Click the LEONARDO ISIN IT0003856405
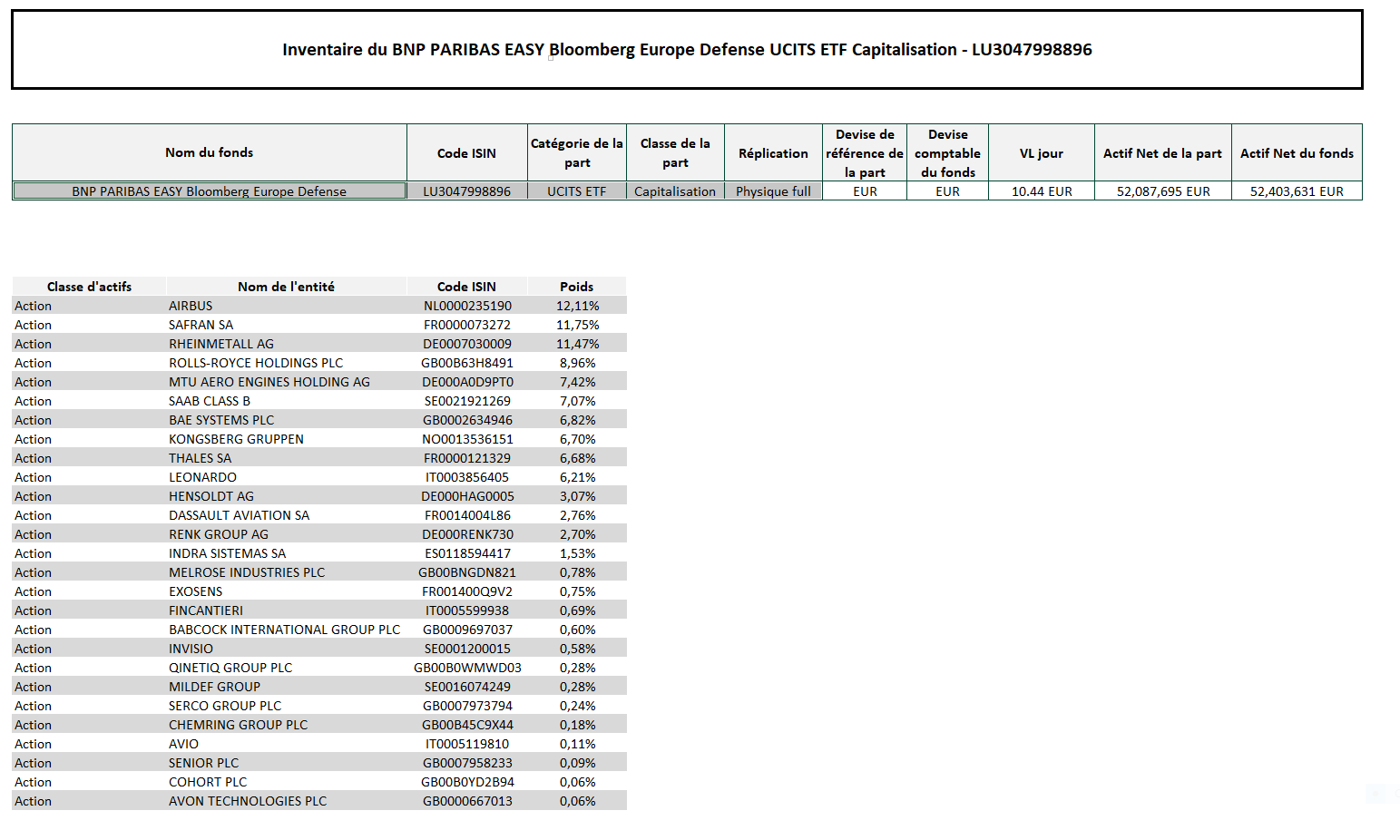The height and width of the screenshot is (840, 1400). [466, 477]
